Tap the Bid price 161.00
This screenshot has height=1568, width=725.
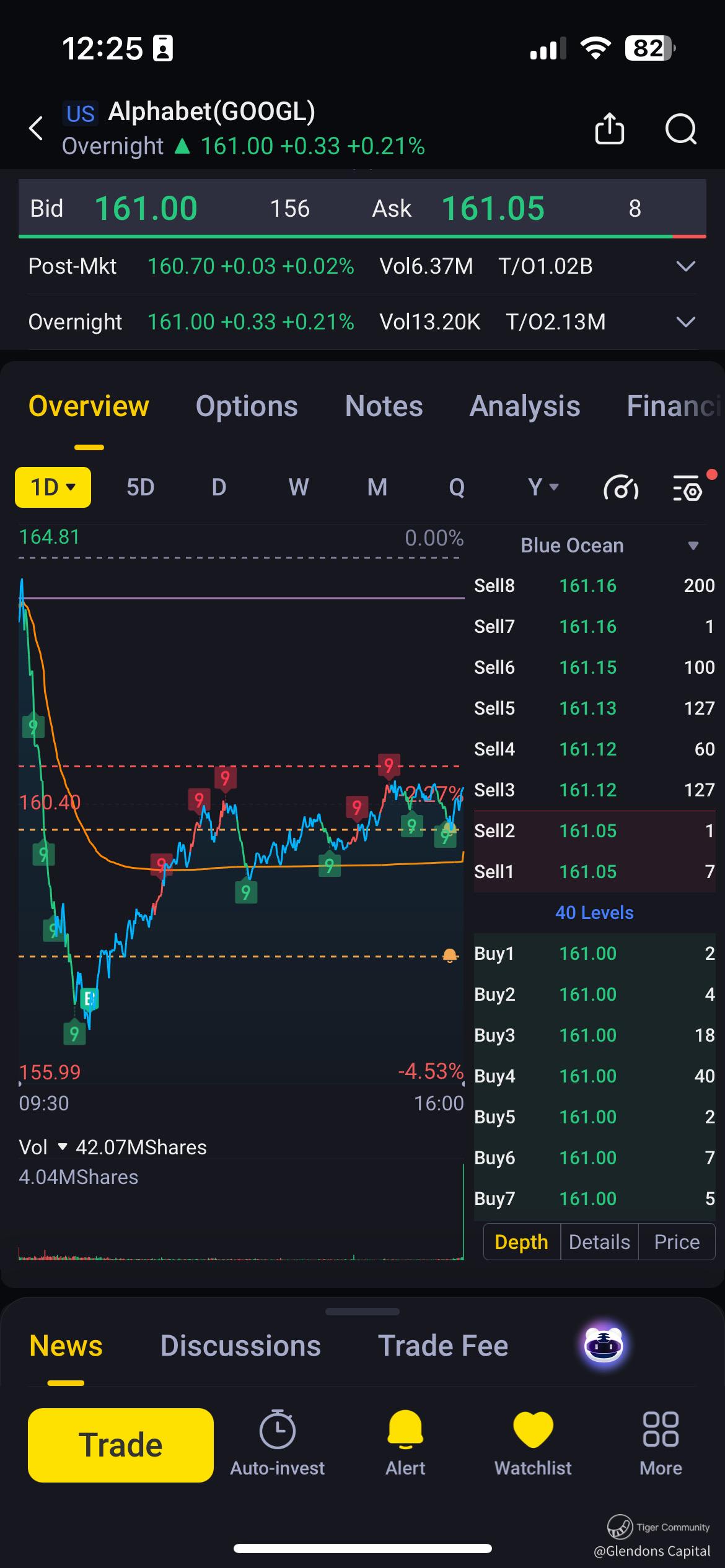point(146,208)
